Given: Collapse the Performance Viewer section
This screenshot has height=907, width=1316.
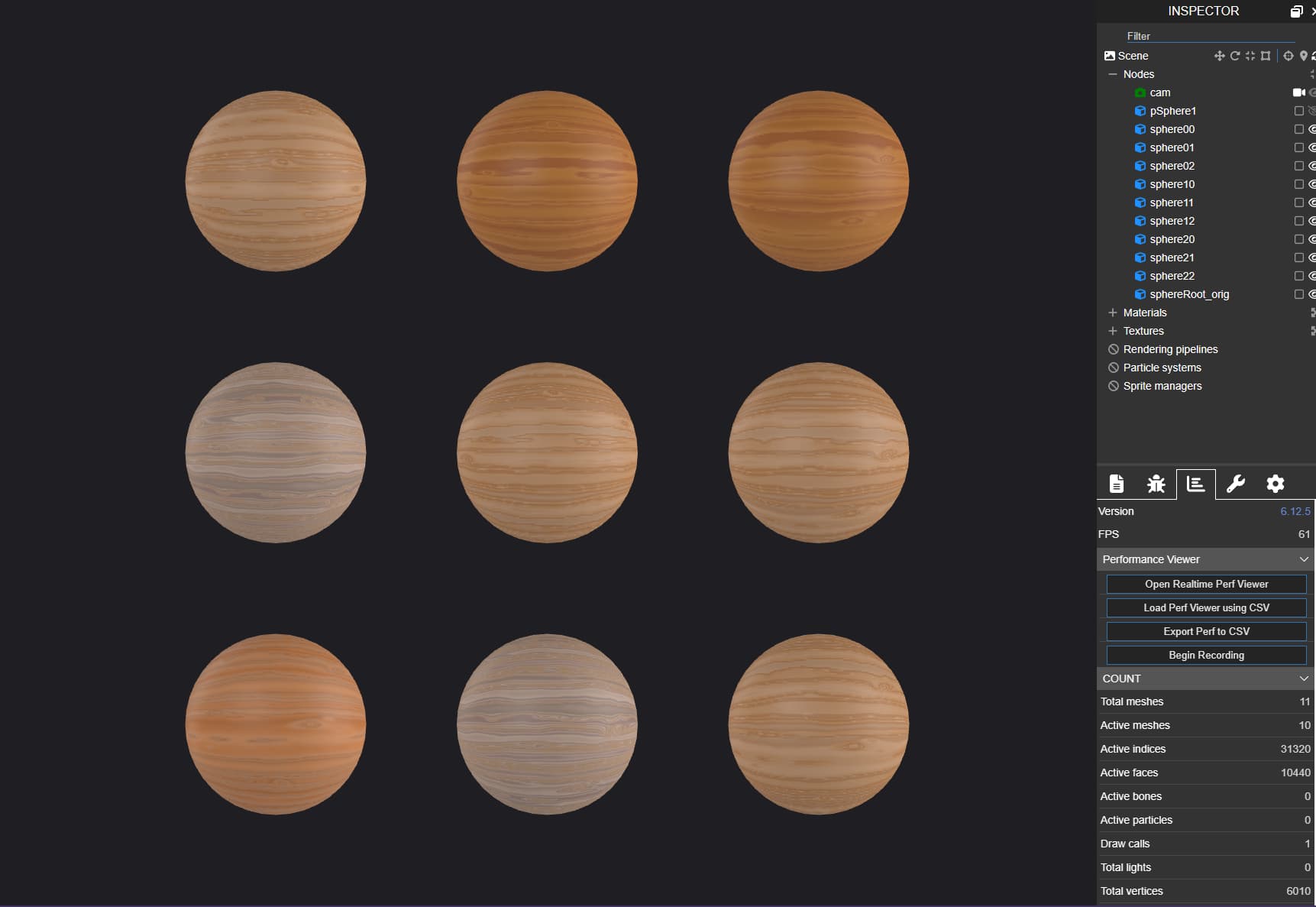Looking at the screenshot, I should 1304,559.
